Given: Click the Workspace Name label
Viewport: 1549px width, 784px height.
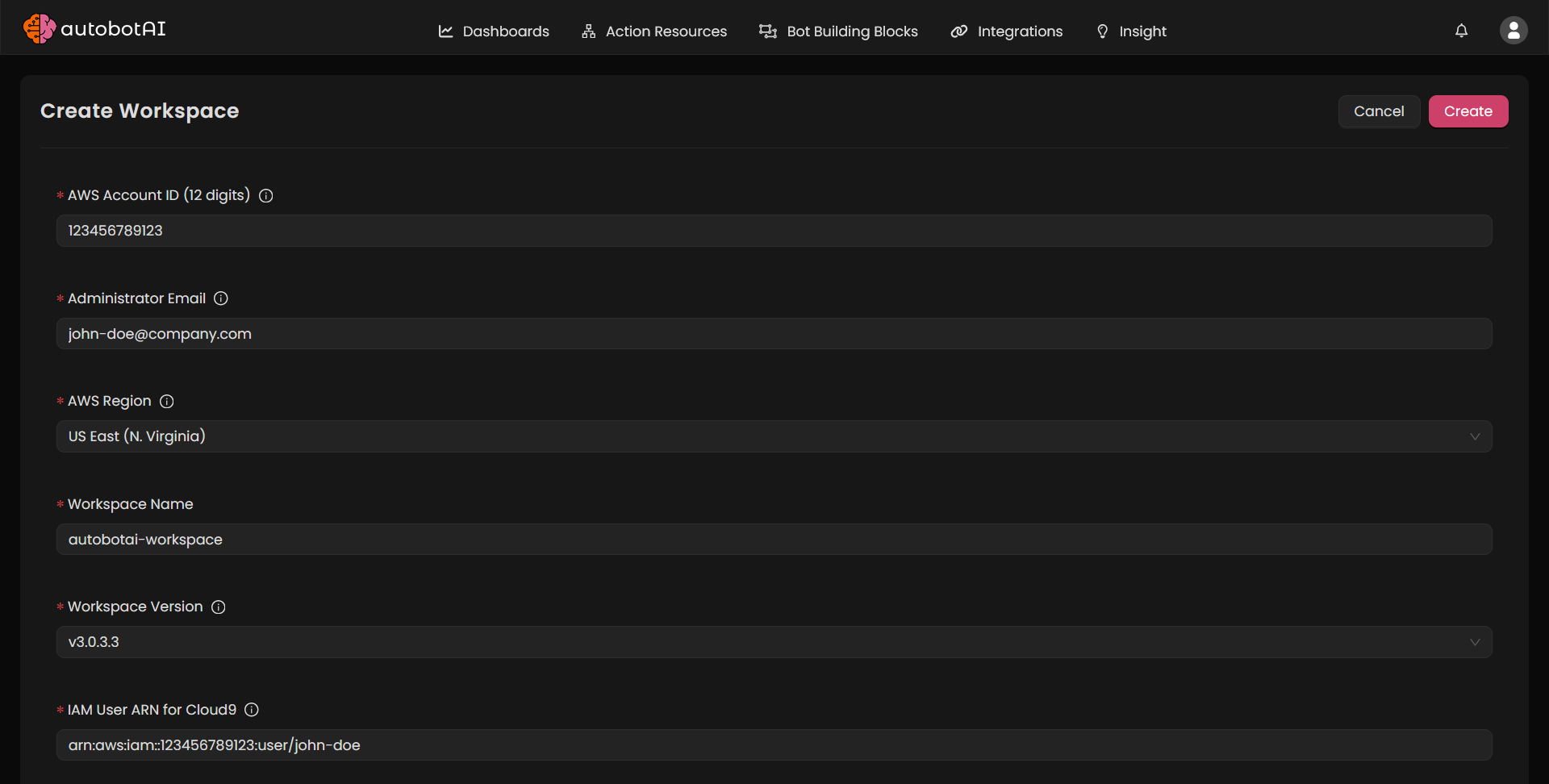Looking at the screenshot, I should pyautogui.click(x=131, y=504).
